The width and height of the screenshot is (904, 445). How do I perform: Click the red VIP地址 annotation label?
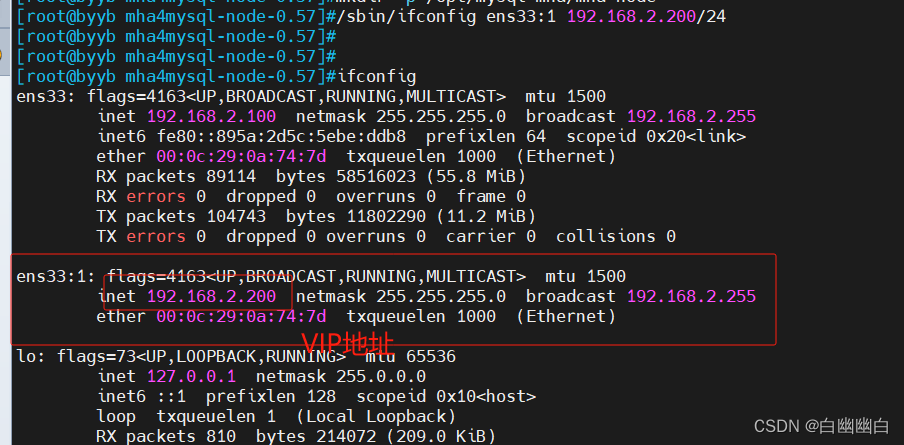(x=347, y=344)
